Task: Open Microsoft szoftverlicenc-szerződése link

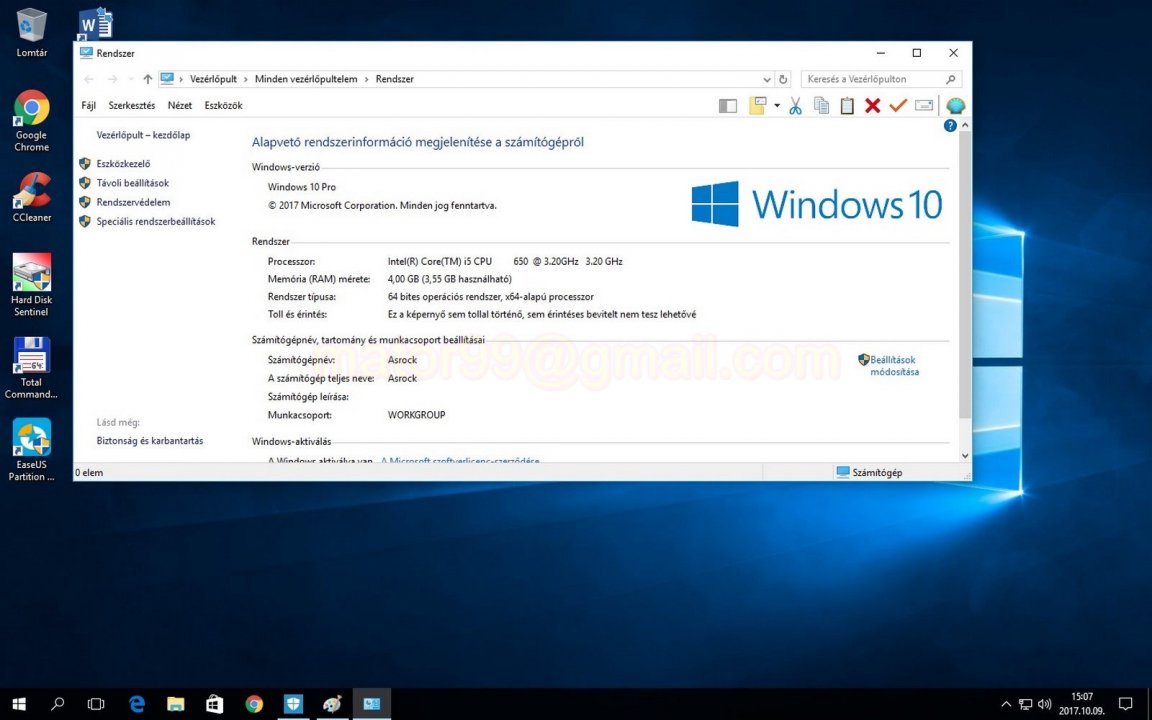Action: click(x=460, y=461)
